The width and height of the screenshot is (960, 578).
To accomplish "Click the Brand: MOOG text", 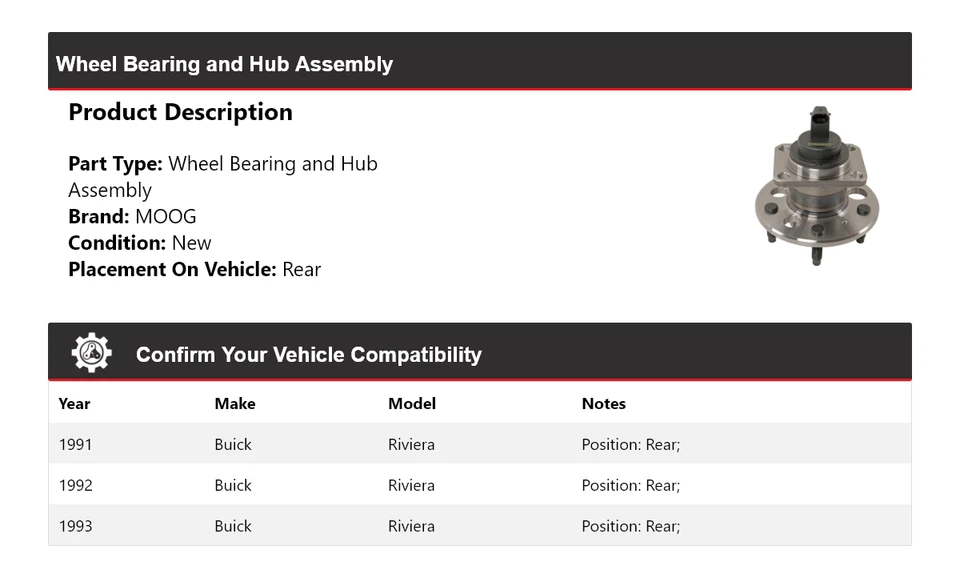I will (132, 216).
